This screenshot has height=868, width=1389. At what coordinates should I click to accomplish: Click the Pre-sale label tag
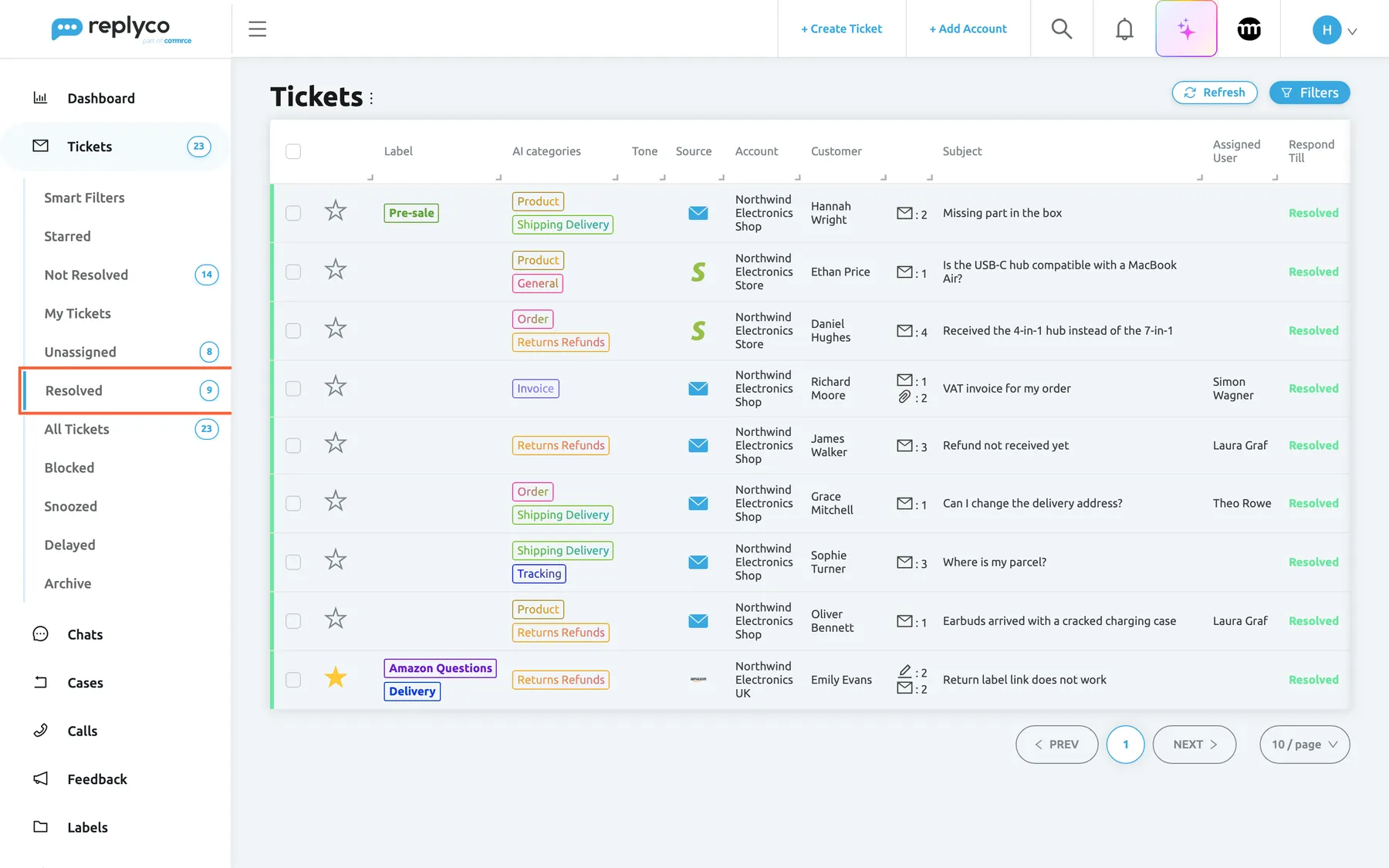411,213
